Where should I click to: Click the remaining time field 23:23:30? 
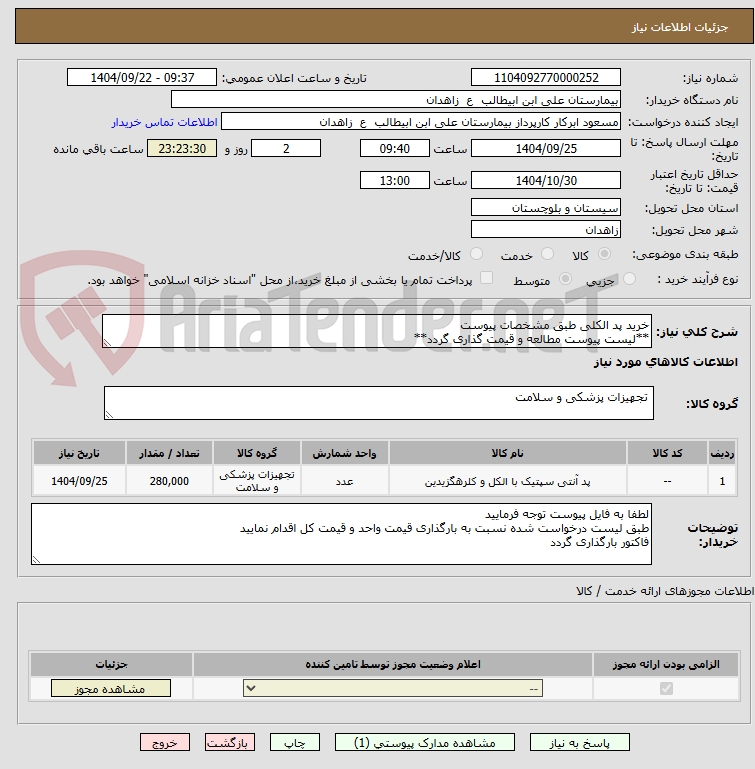182,149
